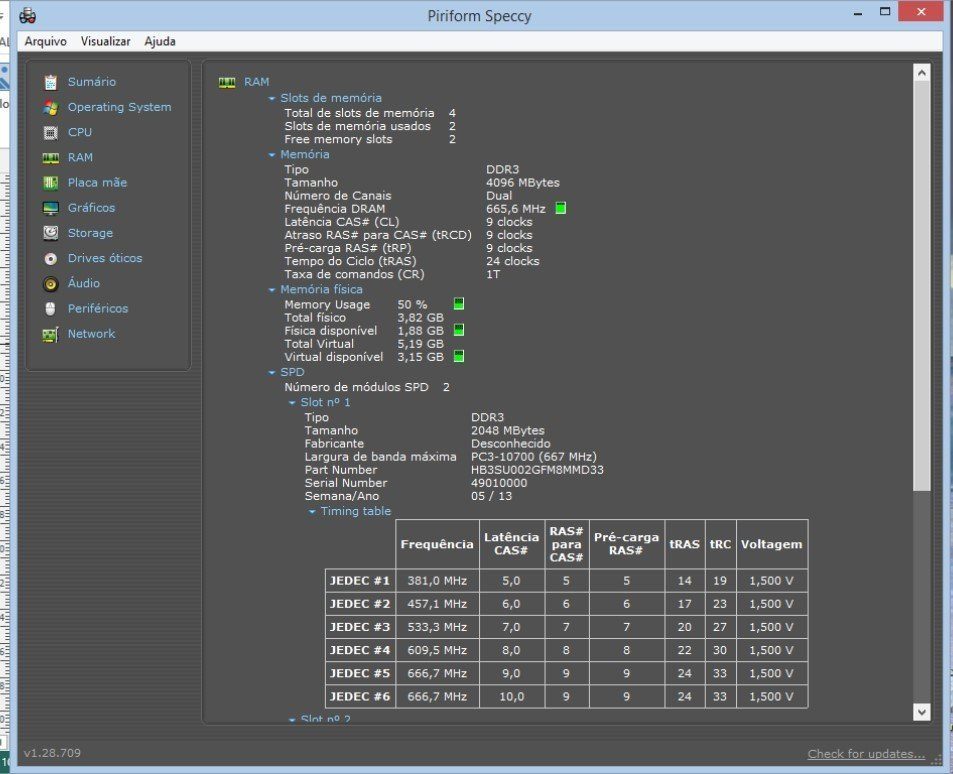Click the Speccy app icon in title bar
The height and width of the screenshot is (774, 953).
pyautogui.click(x=27, y=16)
